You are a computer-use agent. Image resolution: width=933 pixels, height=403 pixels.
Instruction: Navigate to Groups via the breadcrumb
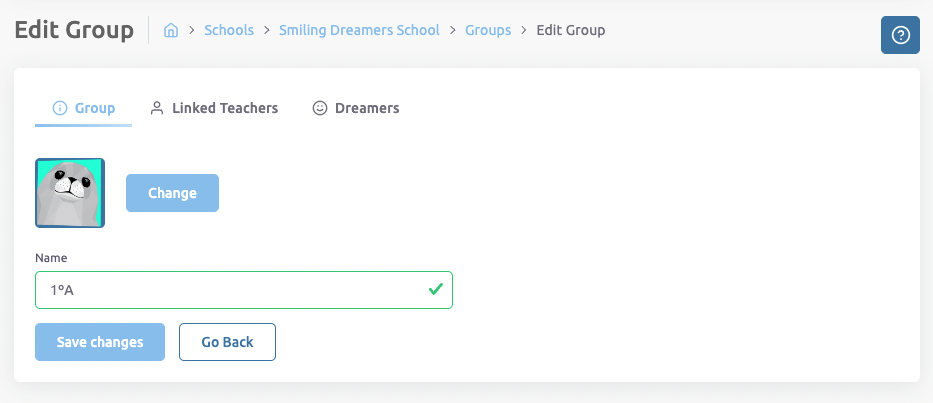coord(488,30)
